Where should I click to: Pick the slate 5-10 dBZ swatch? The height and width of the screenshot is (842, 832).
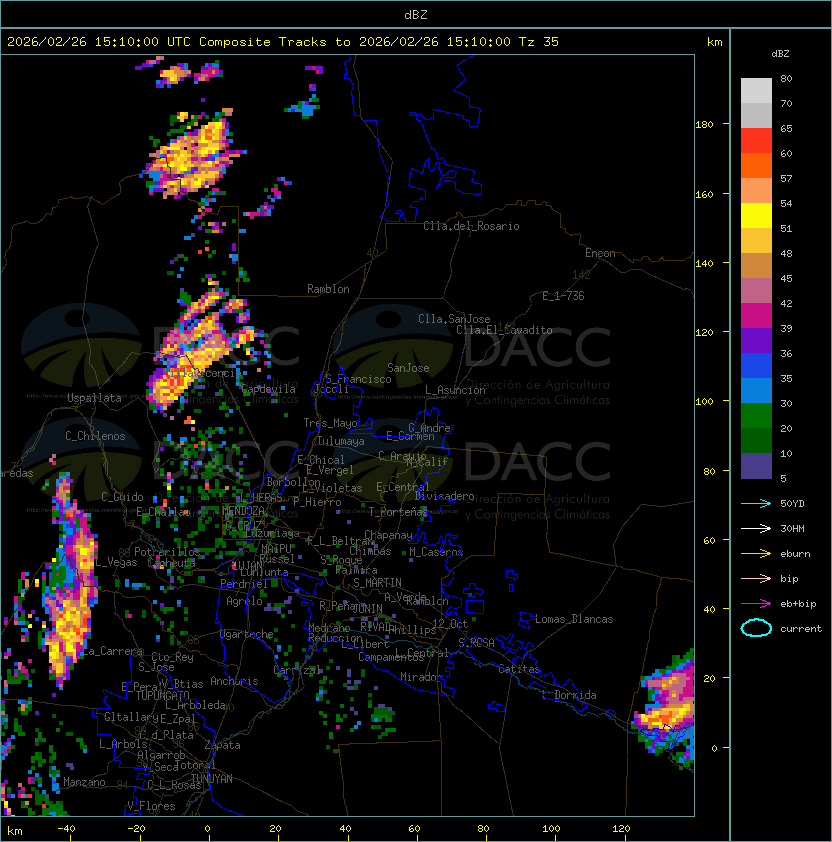tap(756, 466)
